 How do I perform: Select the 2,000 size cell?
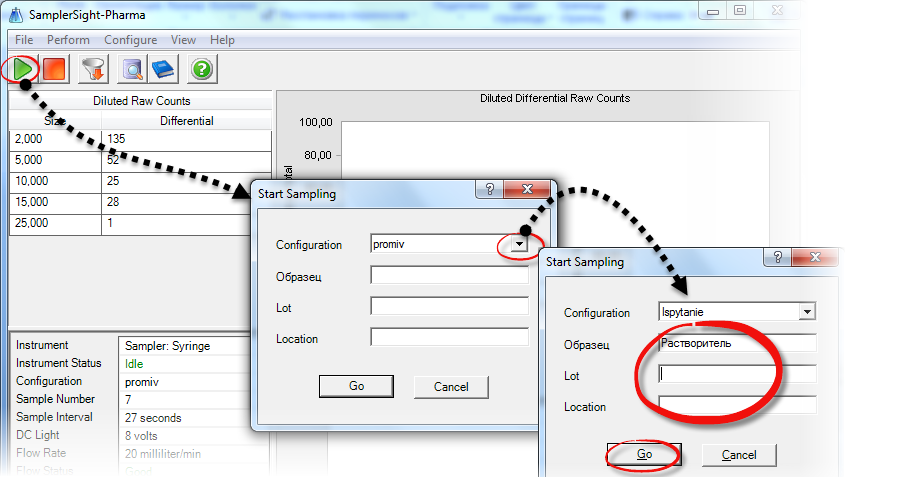tap(55, 139)
